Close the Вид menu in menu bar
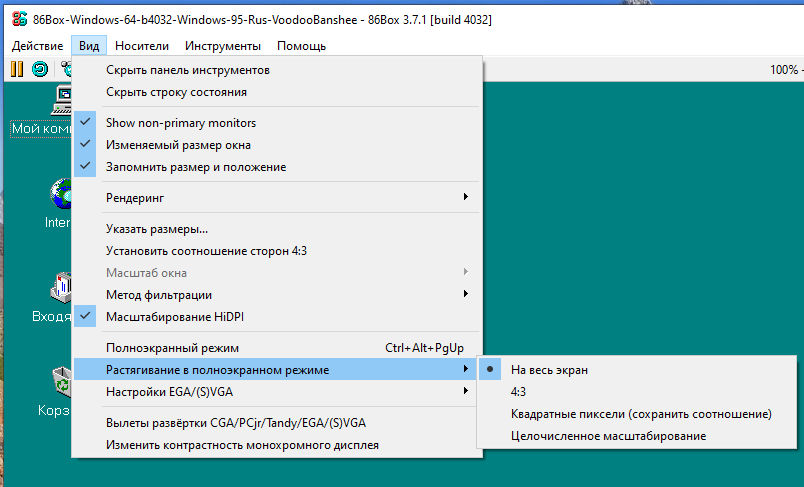The image size is (804, 487). coord(89,46)
